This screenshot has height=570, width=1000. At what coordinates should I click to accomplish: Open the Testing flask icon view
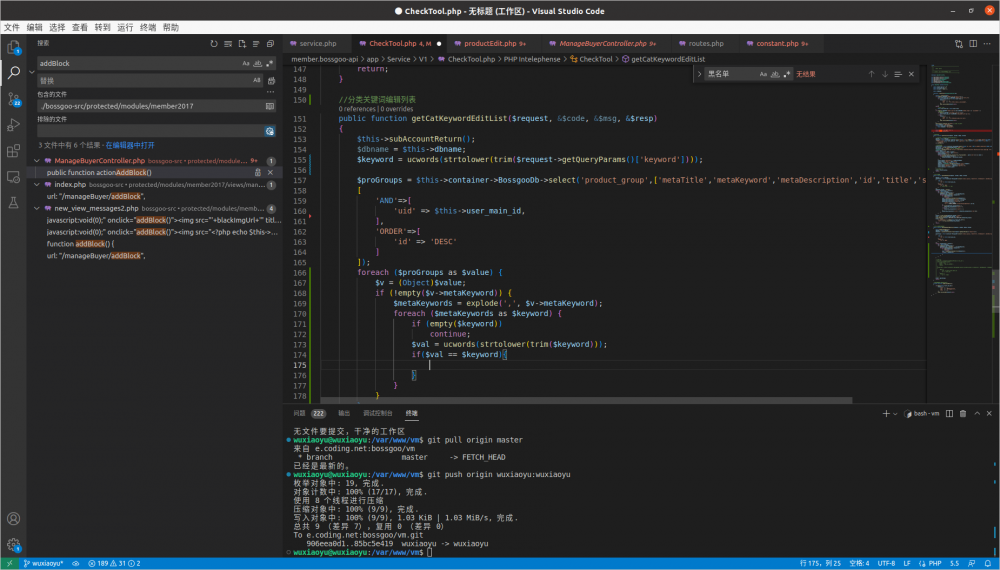(x=14, y=203)
